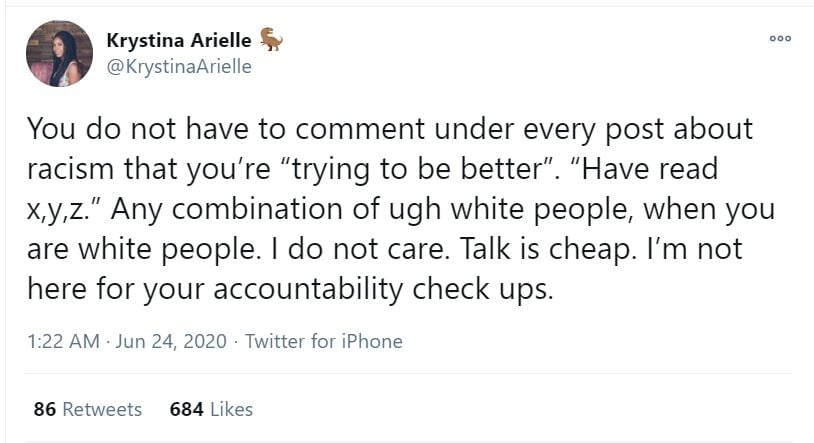Open the Likes list

point(231,409)
